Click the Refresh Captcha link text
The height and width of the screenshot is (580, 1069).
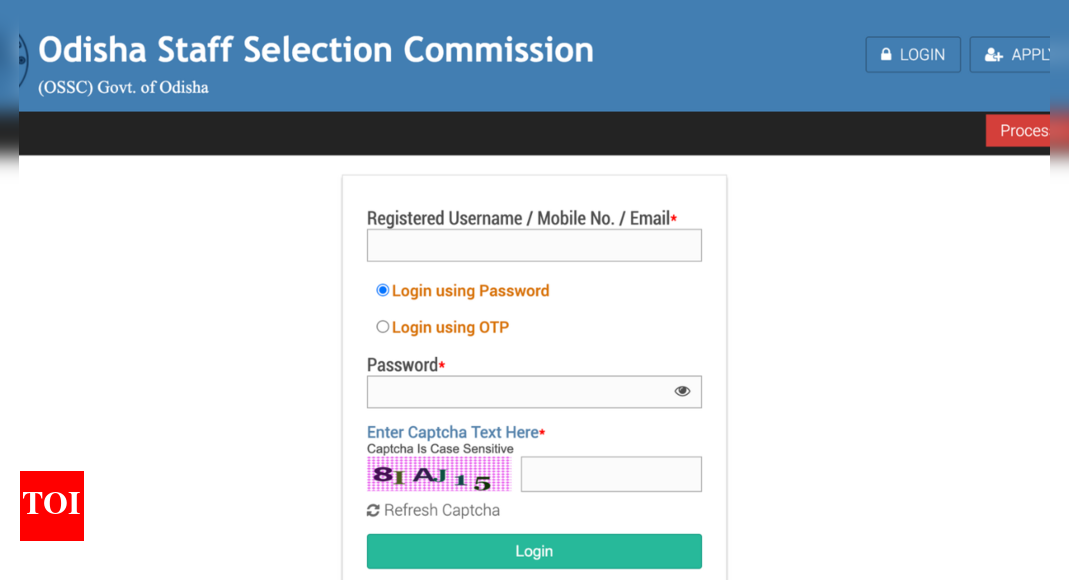441,510
